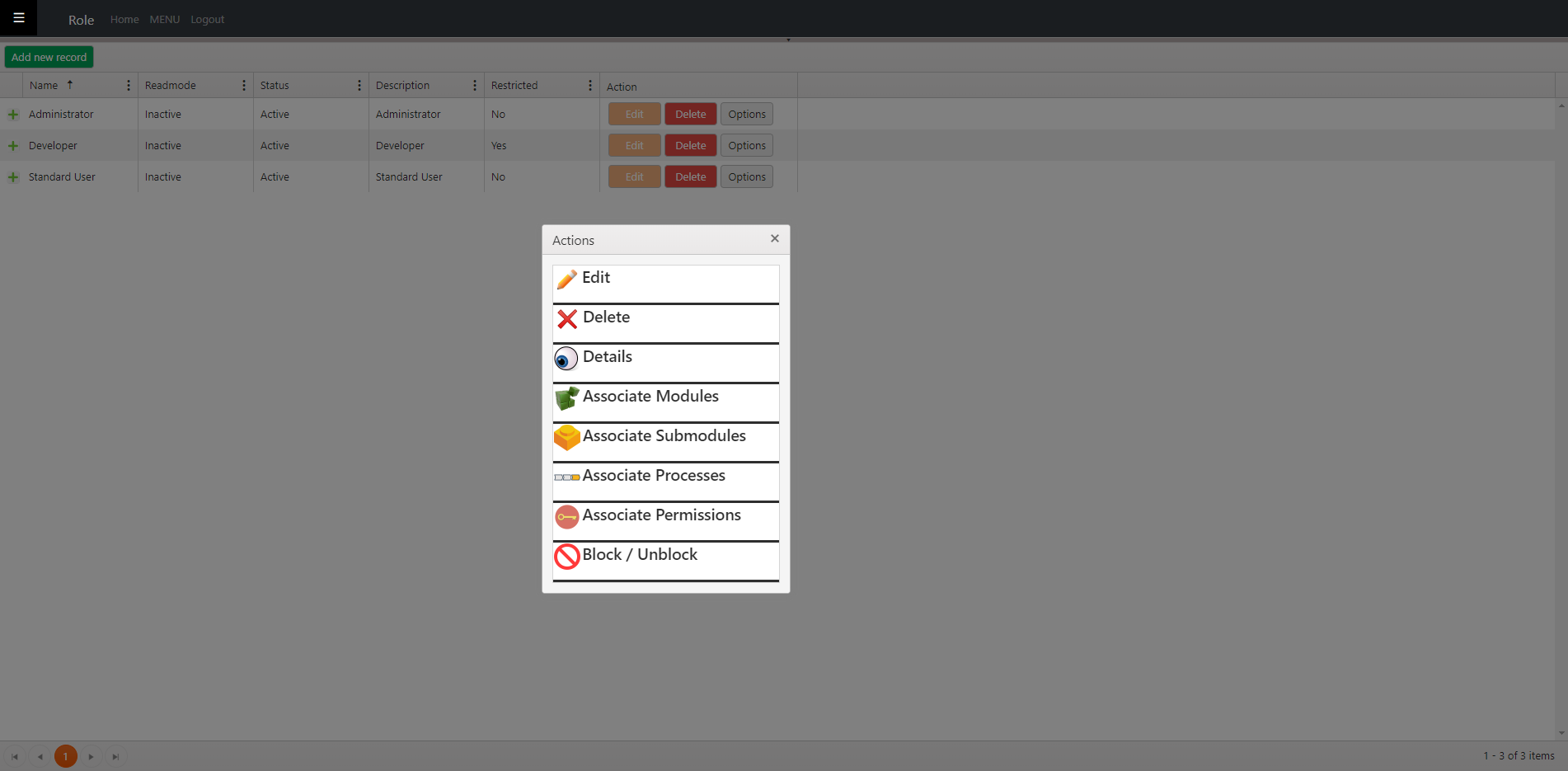
Task: Choose Associate Permissions action
Action: coord(666,521)
